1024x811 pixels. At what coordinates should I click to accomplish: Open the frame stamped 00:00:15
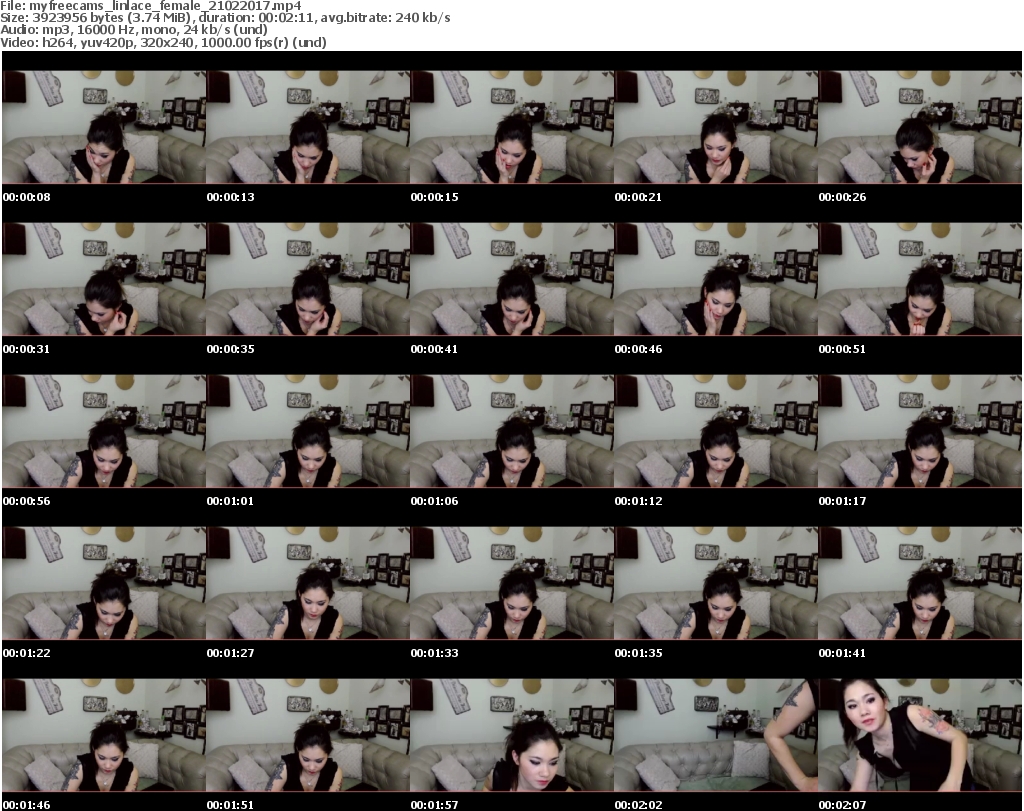(x=511, y=127)
